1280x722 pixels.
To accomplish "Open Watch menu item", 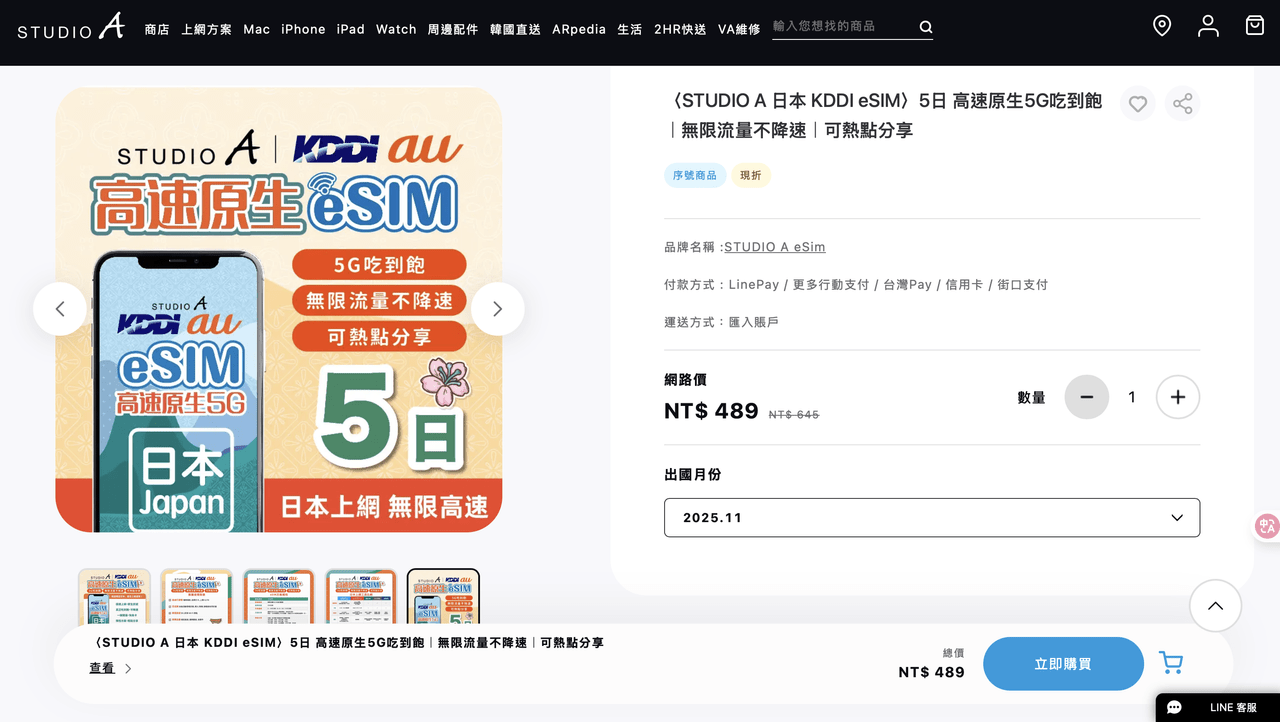I will coord(396,29).
